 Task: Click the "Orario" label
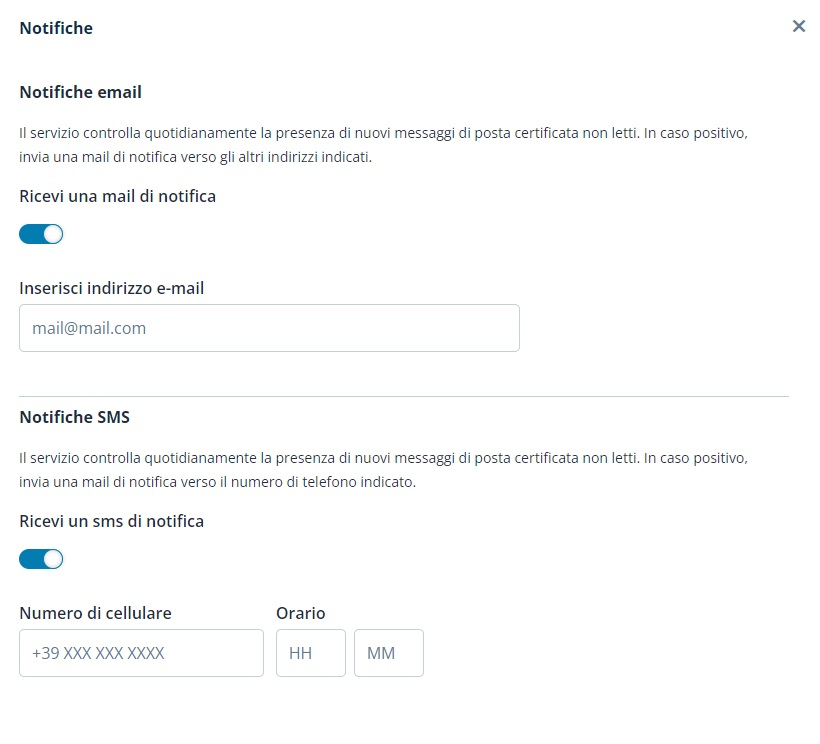coord(301,613)
